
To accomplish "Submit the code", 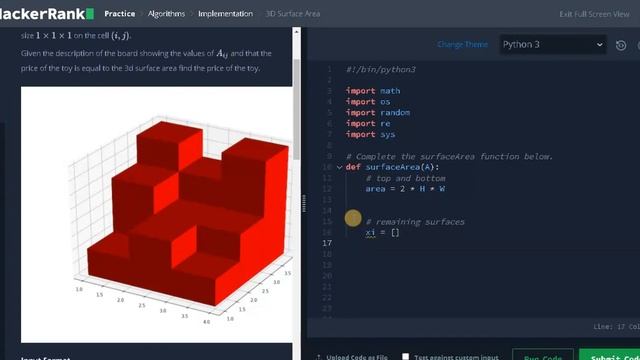I will pos(610,355).
